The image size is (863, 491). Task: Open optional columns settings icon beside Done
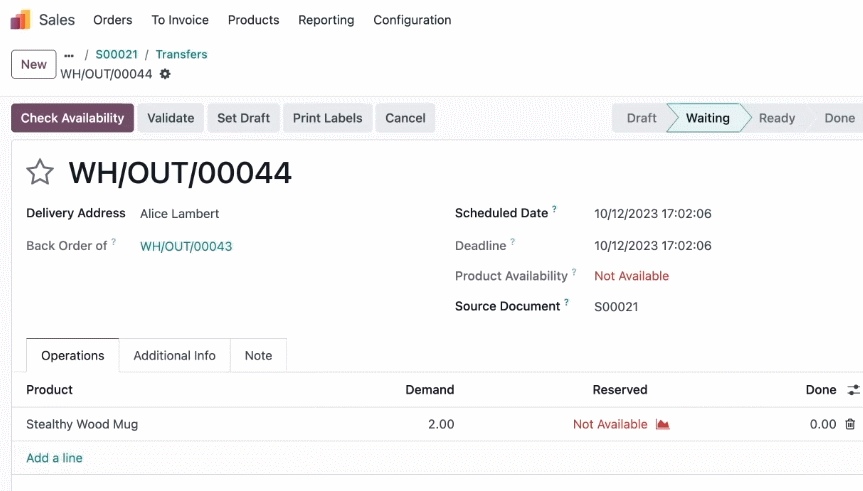point(854,390)
